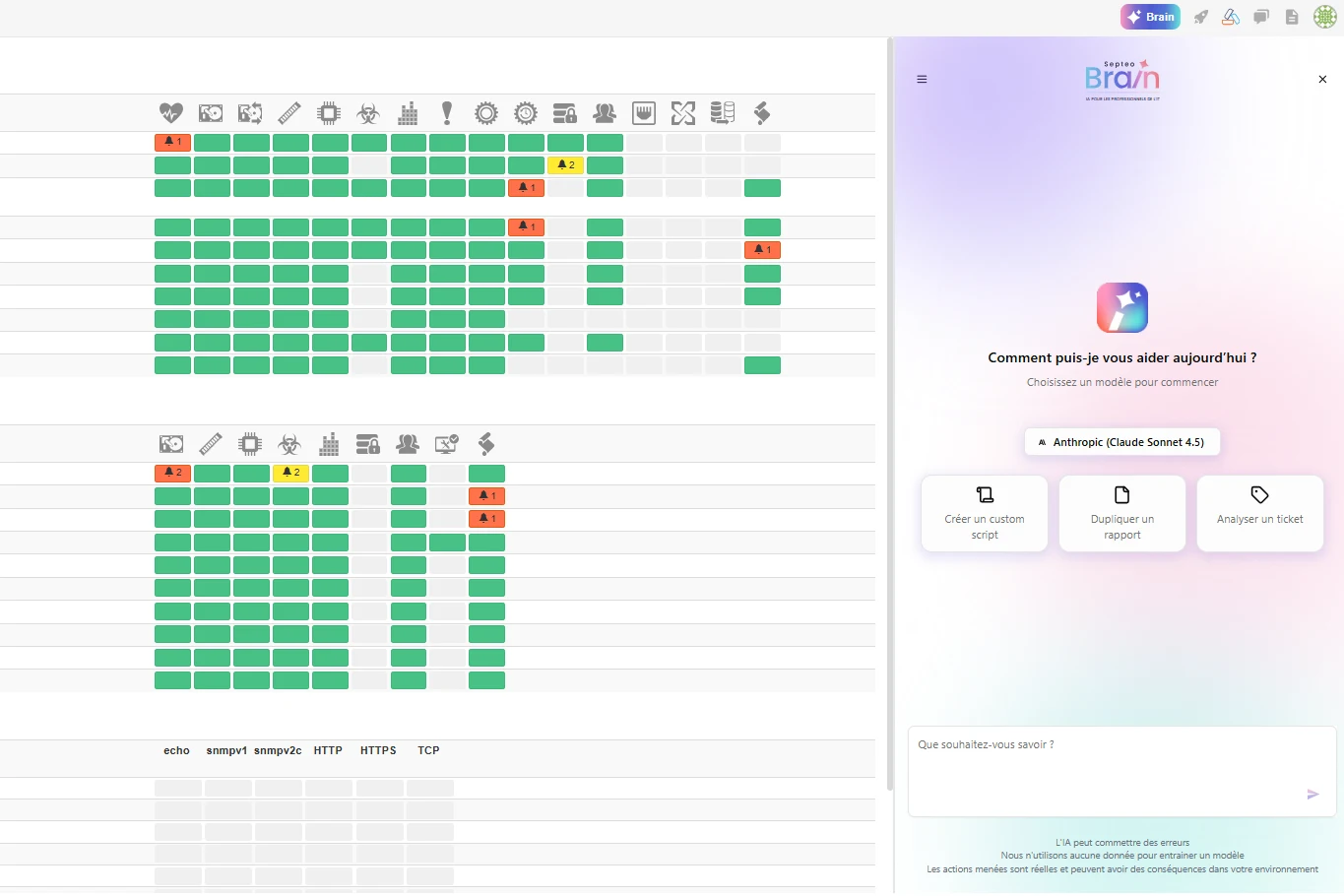Click the snmpv2c column header
Image resolution: width=1344 pixels, height=896 pixels.
coord(278,750)
